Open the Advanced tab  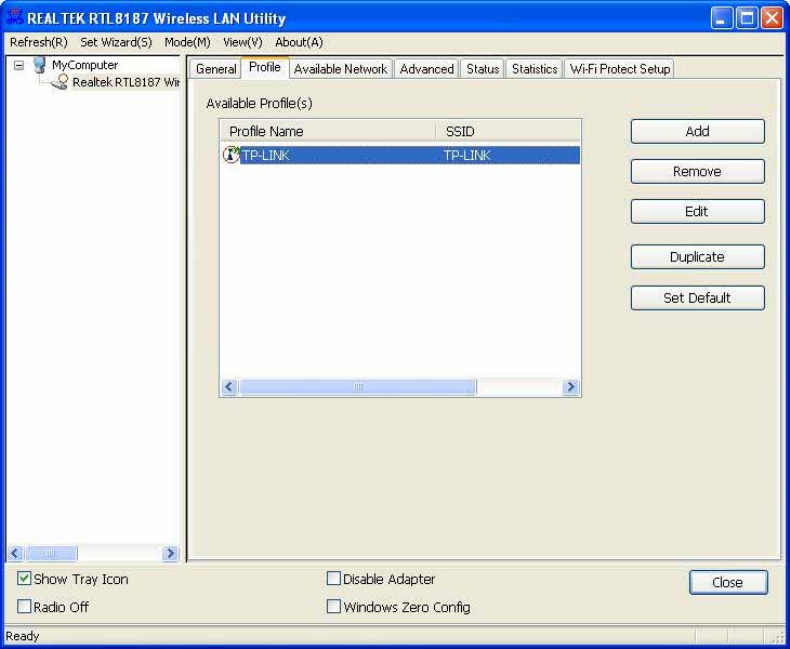427,69
